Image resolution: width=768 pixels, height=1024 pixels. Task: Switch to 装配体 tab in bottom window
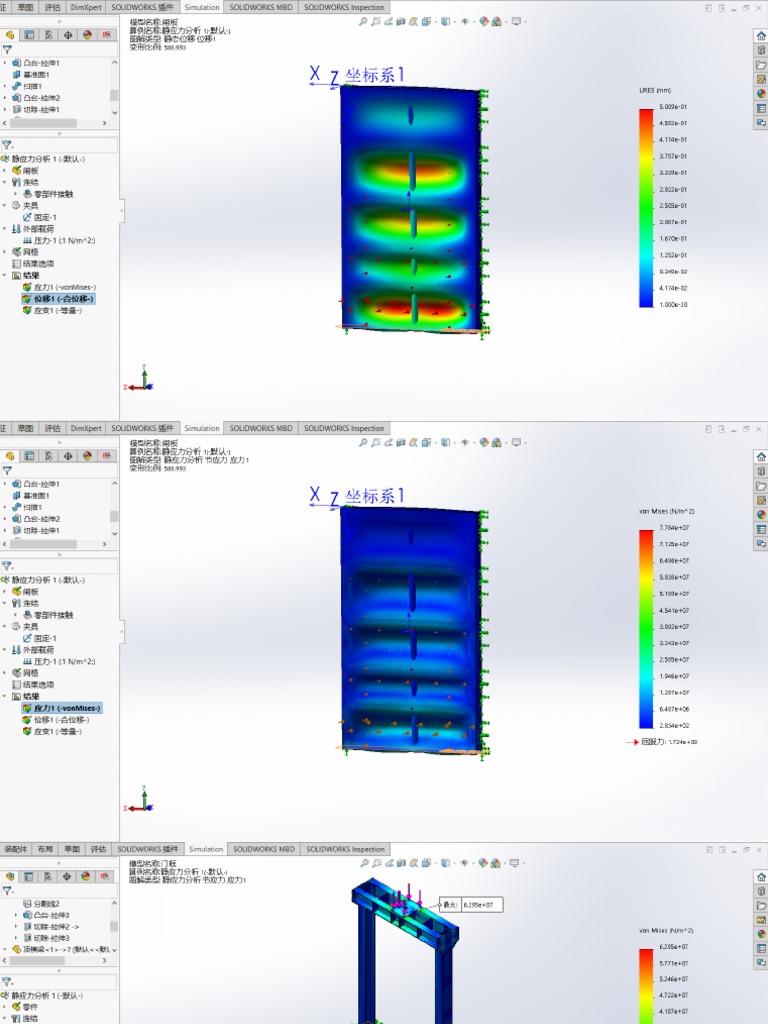click(x=16, y=849)
